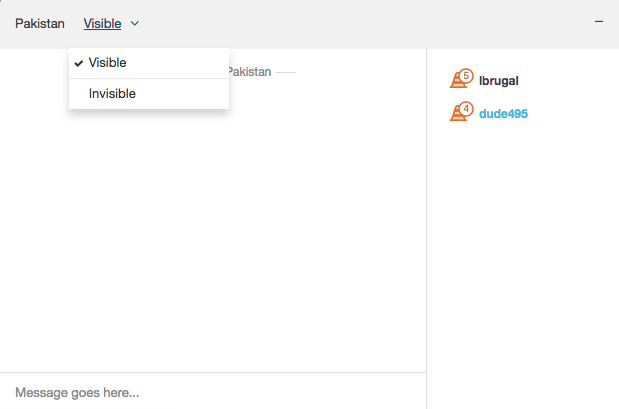619x409 pixels.
Task: Open dude495's blue username link
Action: [x=503, y=114]
